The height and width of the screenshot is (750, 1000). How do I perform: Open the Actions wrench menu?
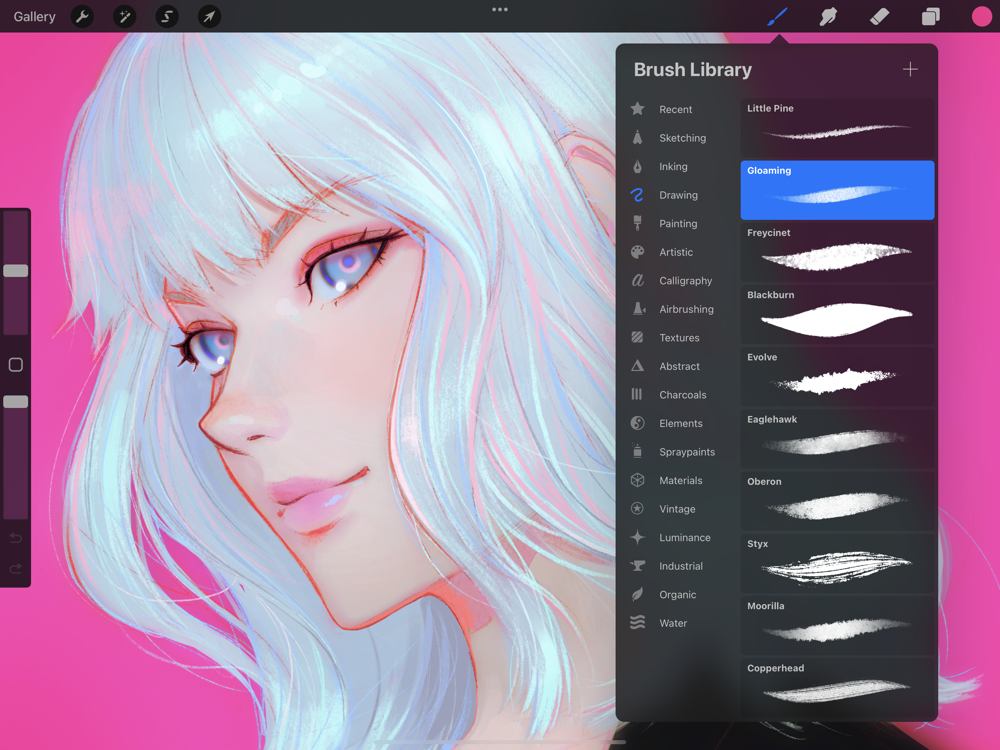point(82,17)
